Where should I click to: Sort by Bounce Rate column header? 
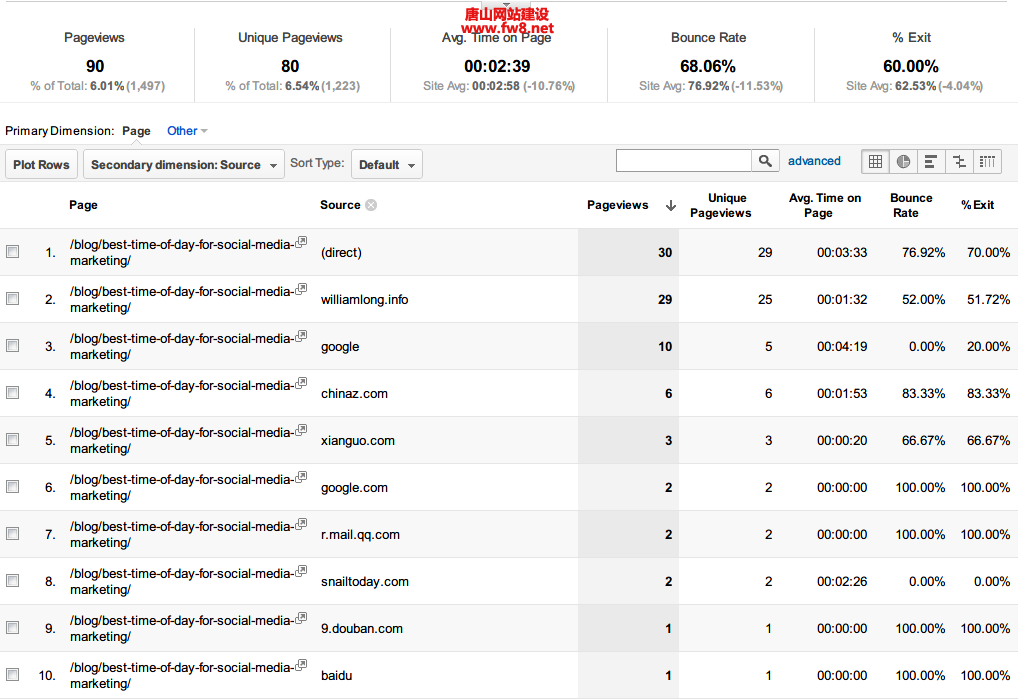click(x=911, y=205)
